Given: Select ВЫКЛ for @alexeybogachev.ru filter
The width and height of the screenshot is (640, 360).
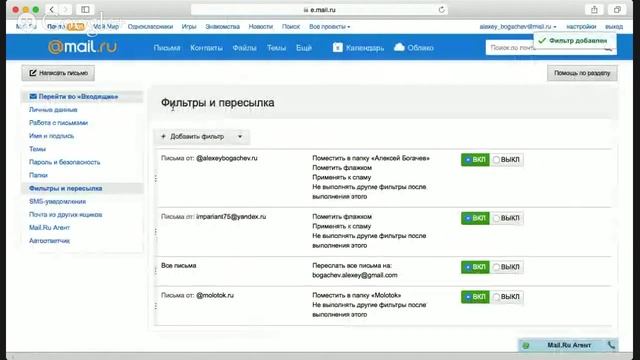Looking at the screenshot, I should coord(507,160).
